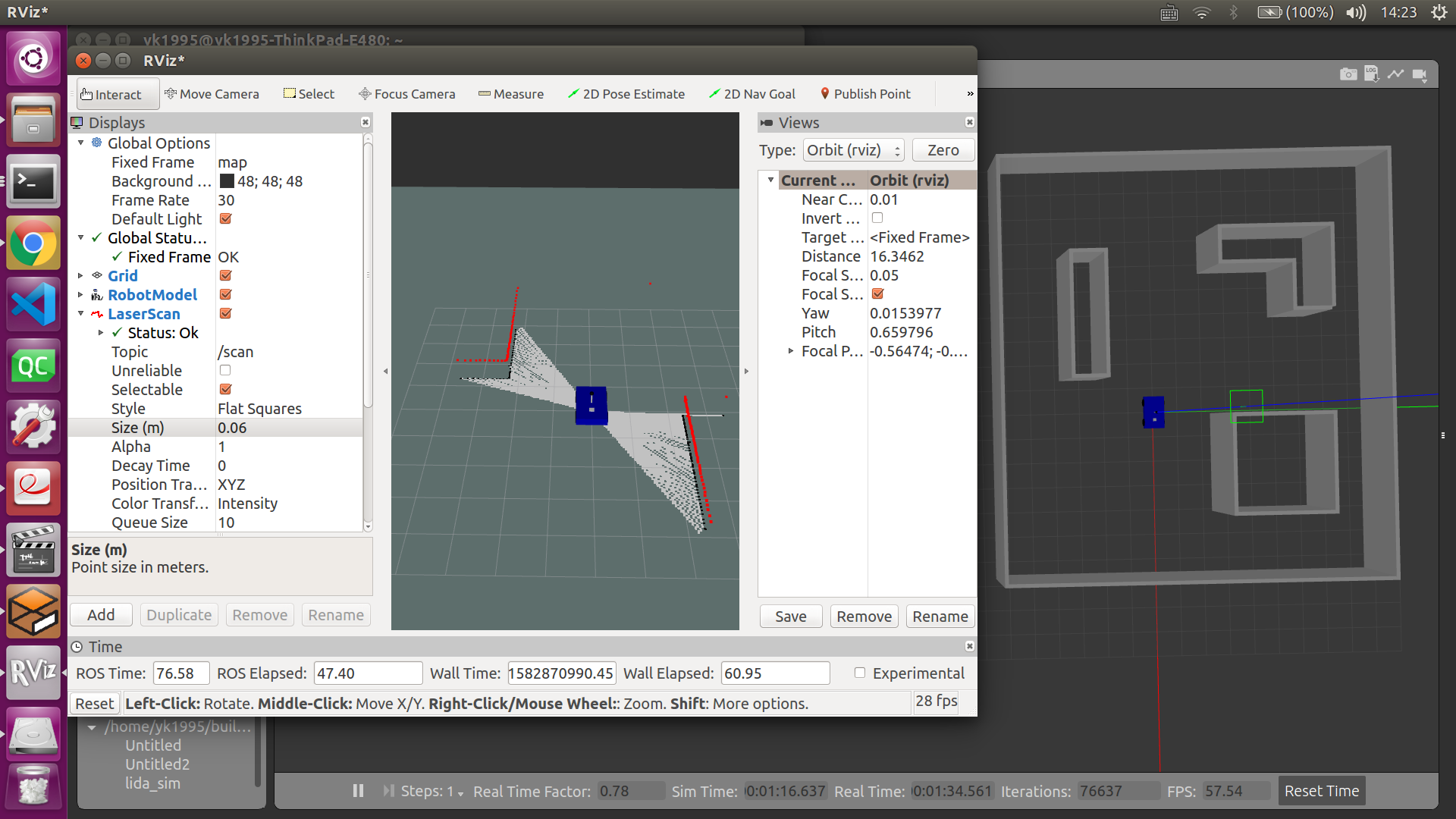Viewport: 1456px width, 819px height.
Task: Choose the Select tool
Action: point(309,94)
